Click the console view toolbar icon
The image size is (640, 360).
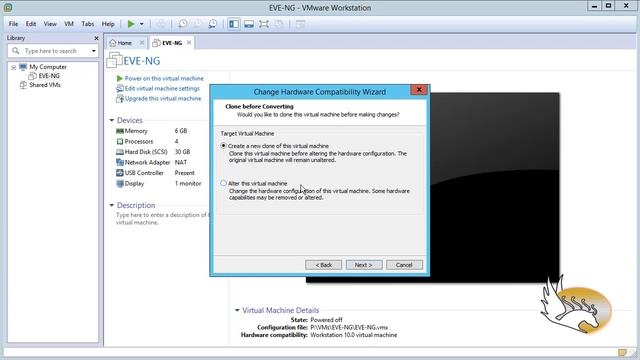(300, 24)
